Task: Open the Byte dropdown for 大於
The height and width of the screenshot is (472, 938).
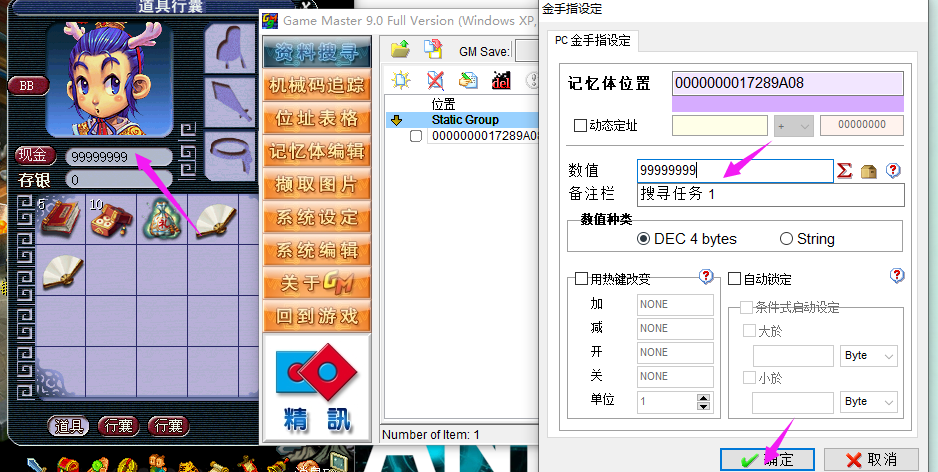Action: [869, 355]
